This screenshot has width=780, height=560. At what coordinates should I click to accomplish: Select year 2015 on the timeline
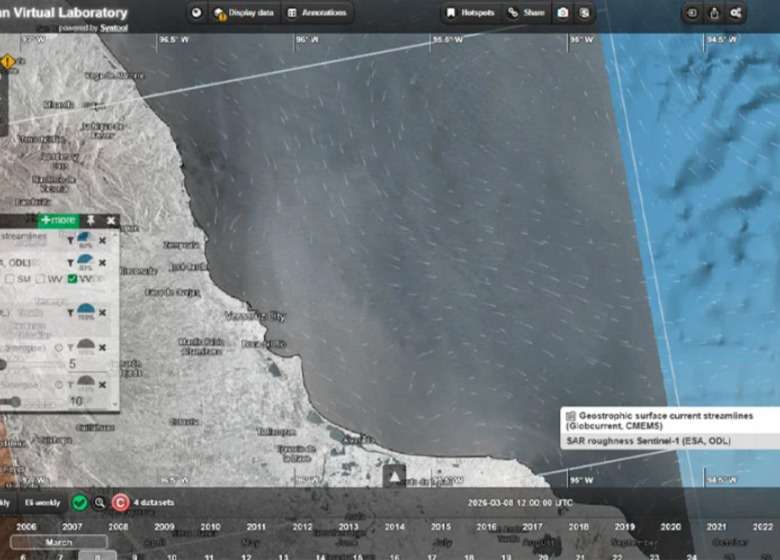click(x=440, y=526)
